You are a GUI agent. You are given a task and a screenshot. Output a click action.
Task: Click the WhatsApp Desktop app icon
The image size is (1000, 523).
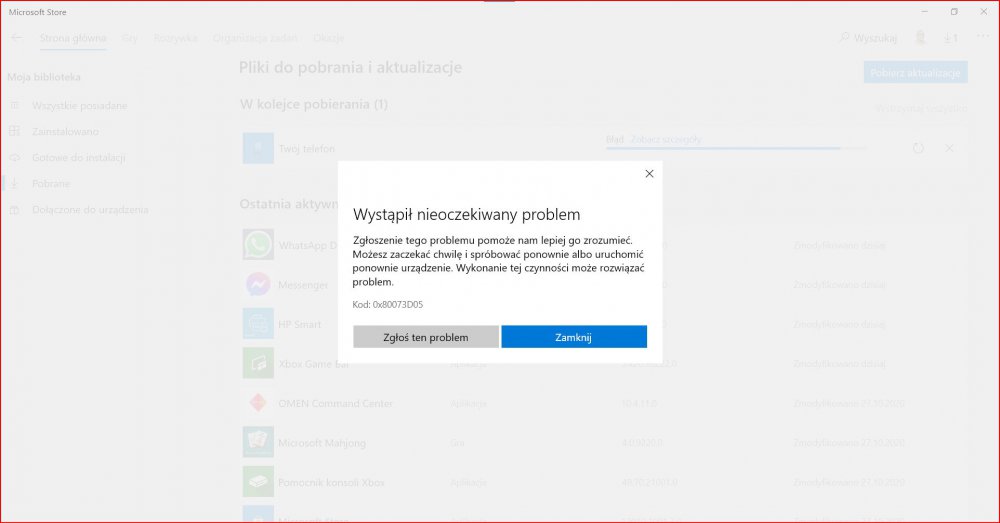[x=258, y=245]
